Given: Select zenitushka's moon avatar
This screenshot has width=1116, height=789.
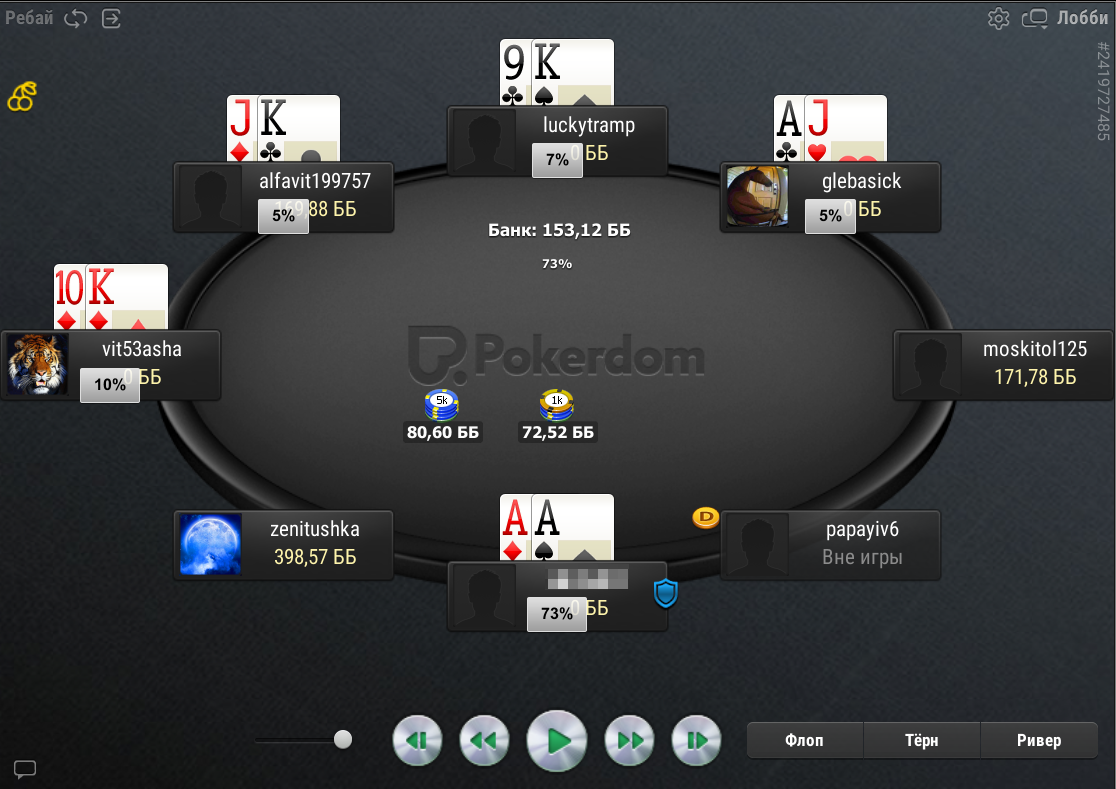Looking at the screenshot, I should coord(210,544).
